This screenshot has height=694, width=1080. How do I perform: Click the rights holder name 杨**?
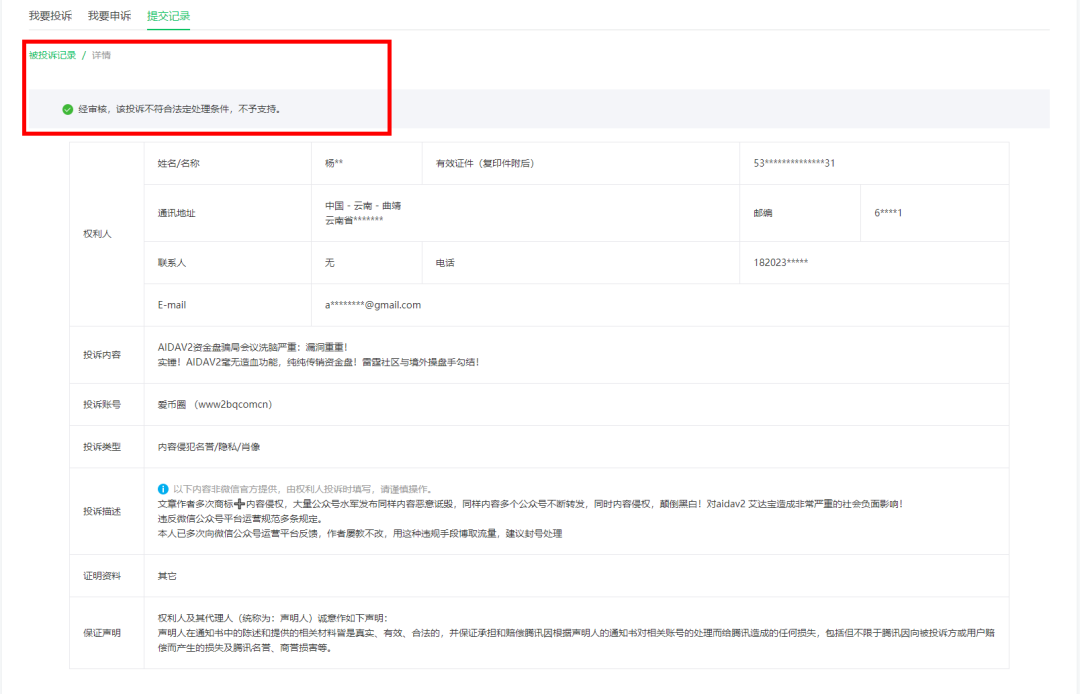tap(334, 163)
